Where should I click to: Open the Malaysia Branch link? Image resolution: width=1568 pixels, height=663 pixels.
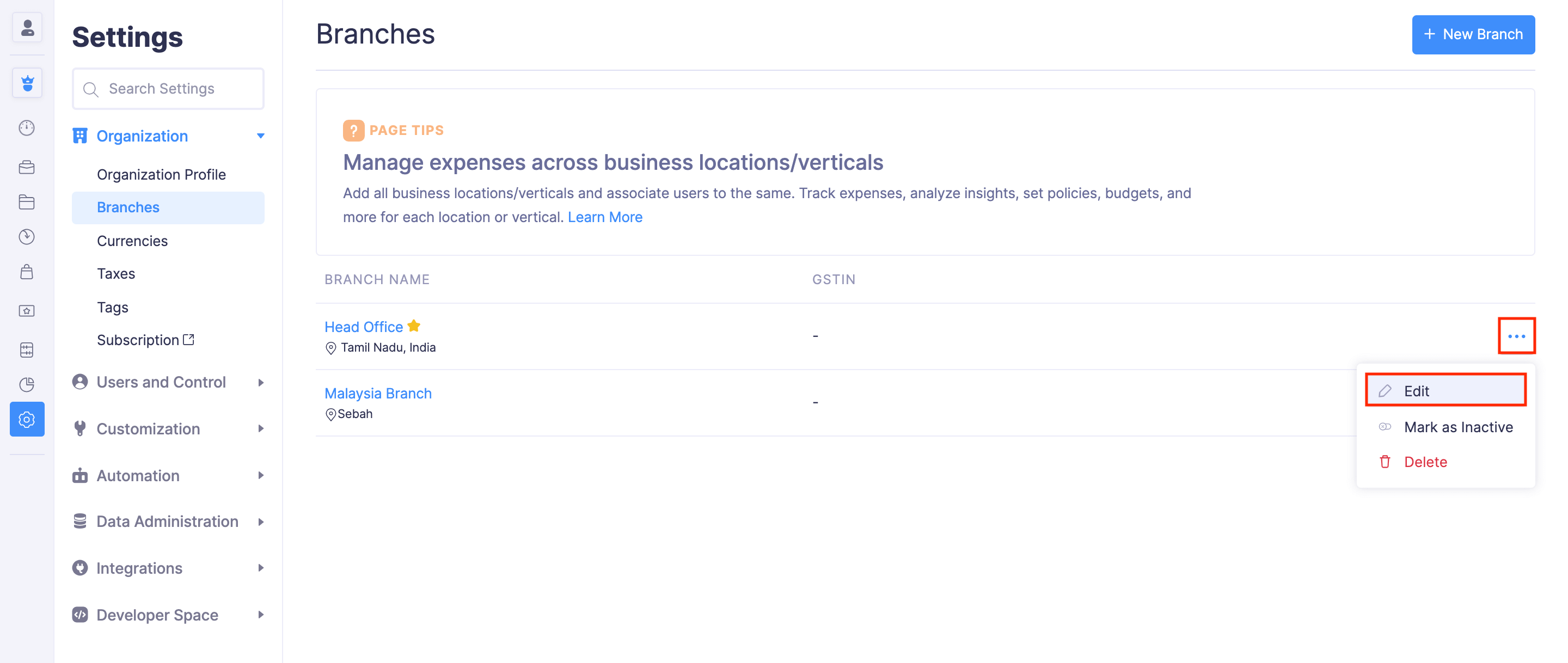point(377,394)
